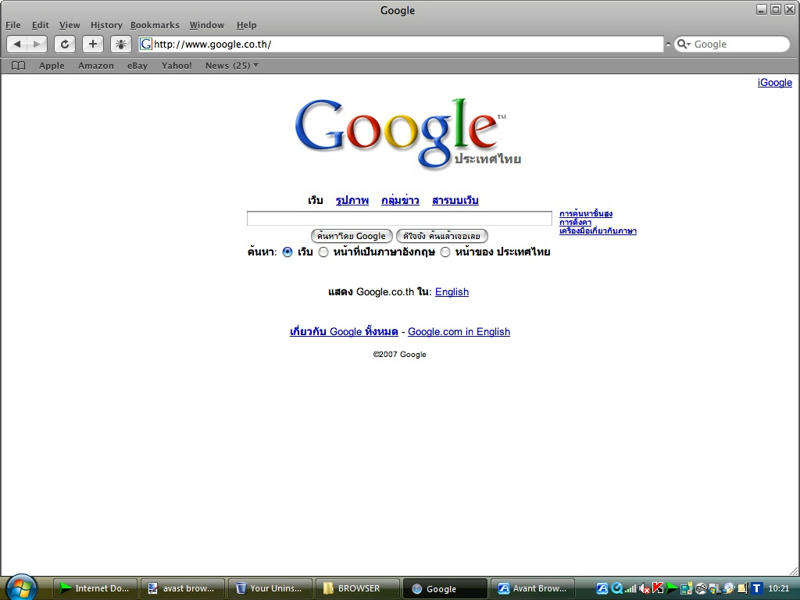This screenshot has height=600, width=800.
Task: Open the Yahoo! bookmark
Action: point(177,66)
